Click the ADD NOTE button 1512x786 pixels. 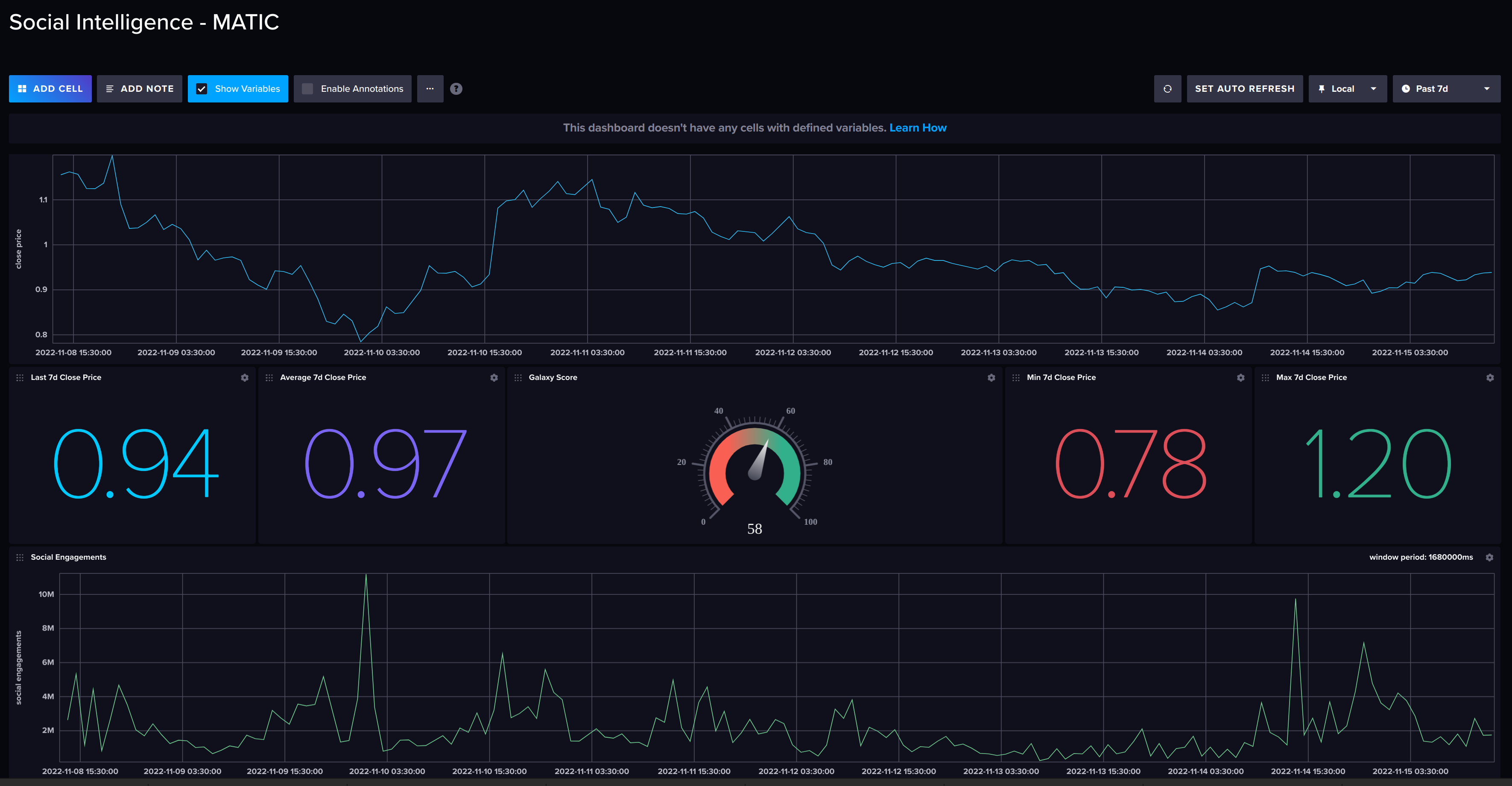pos(139,89)
